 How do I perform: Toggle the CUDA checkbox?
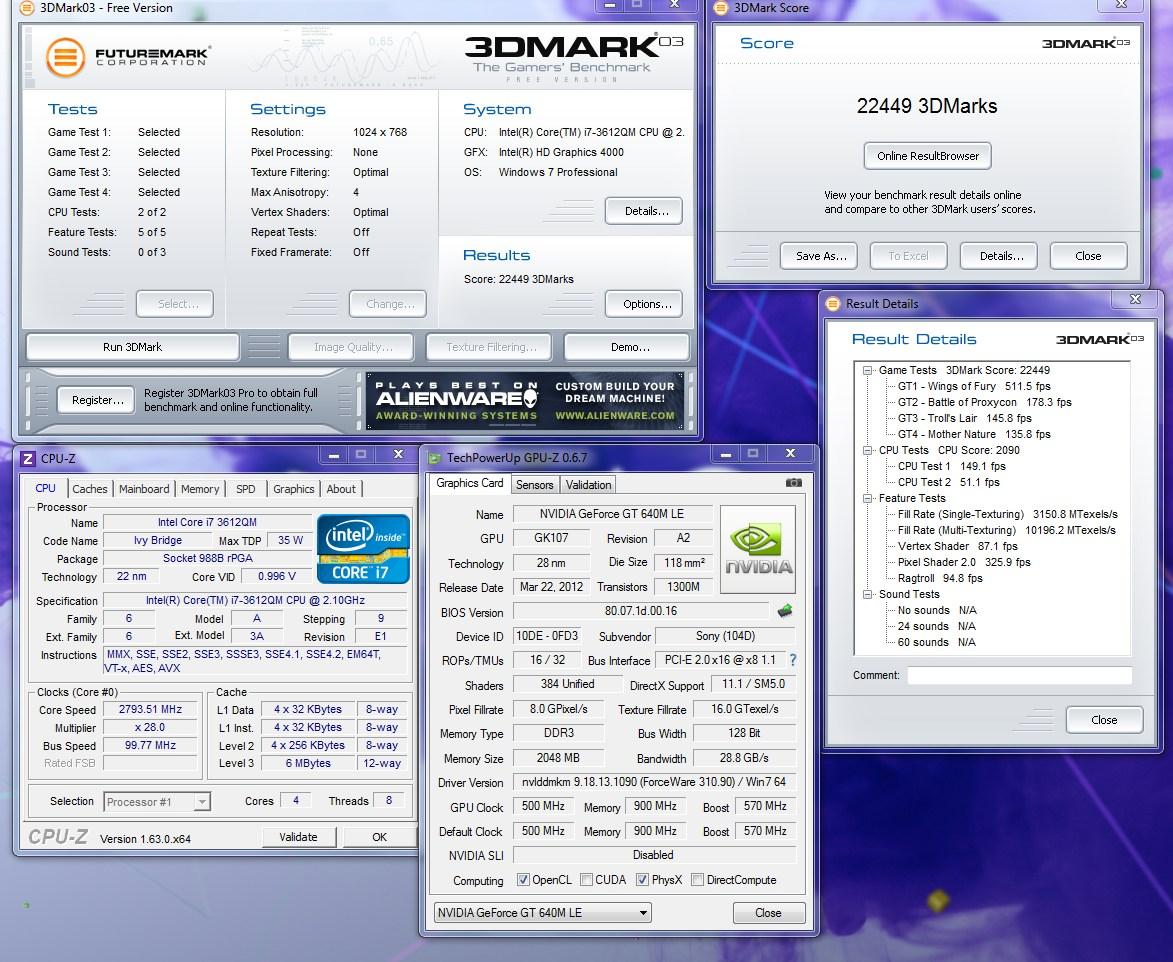(586, 880)
